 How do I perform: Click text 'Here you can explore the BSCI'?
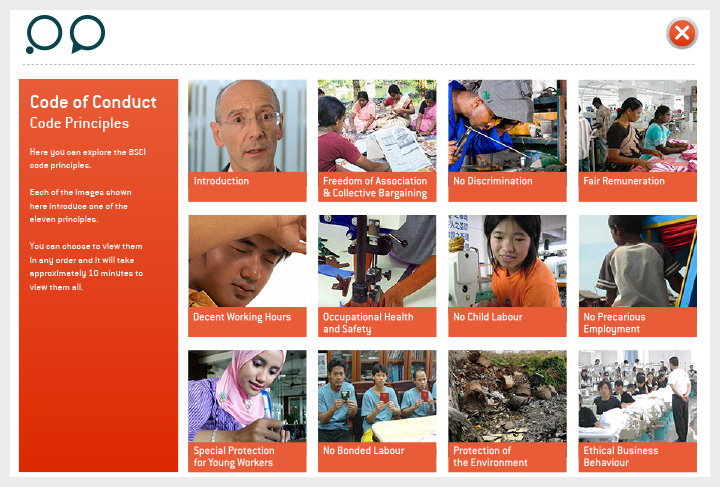coord(88,152)
